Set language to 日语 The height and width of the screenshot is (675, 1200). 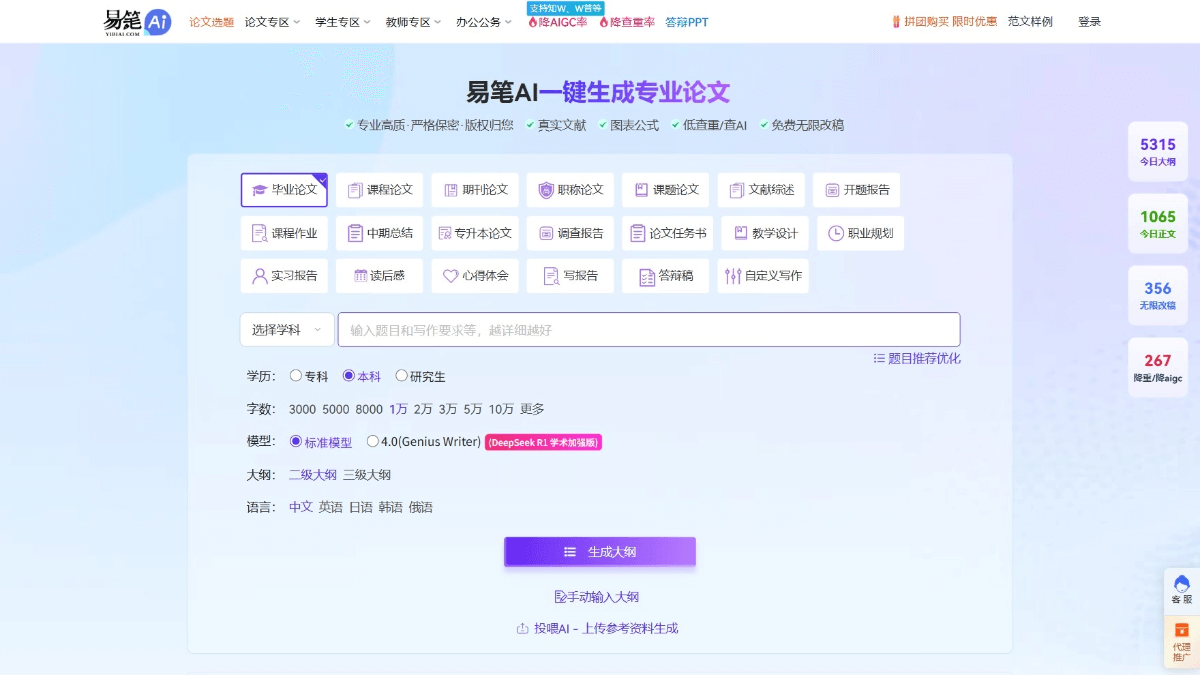coord(361,507)
